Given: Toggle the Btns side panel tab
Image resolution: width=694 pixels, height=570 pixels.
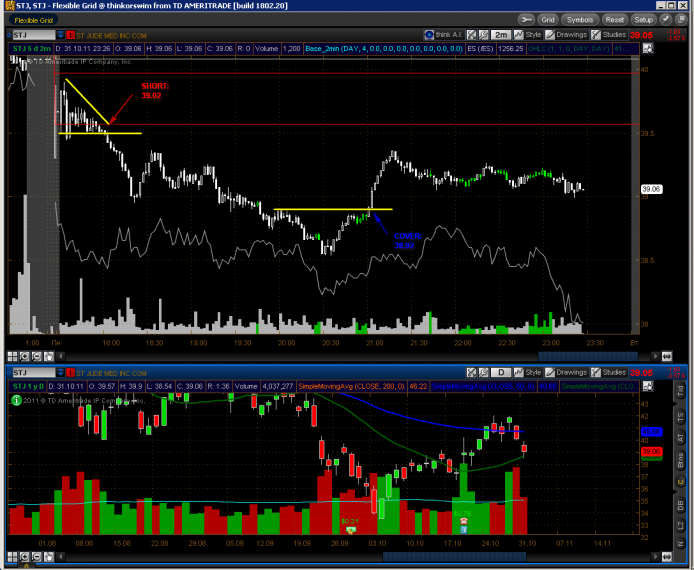Looking at the screenshot, I should [x=680, y=460].
